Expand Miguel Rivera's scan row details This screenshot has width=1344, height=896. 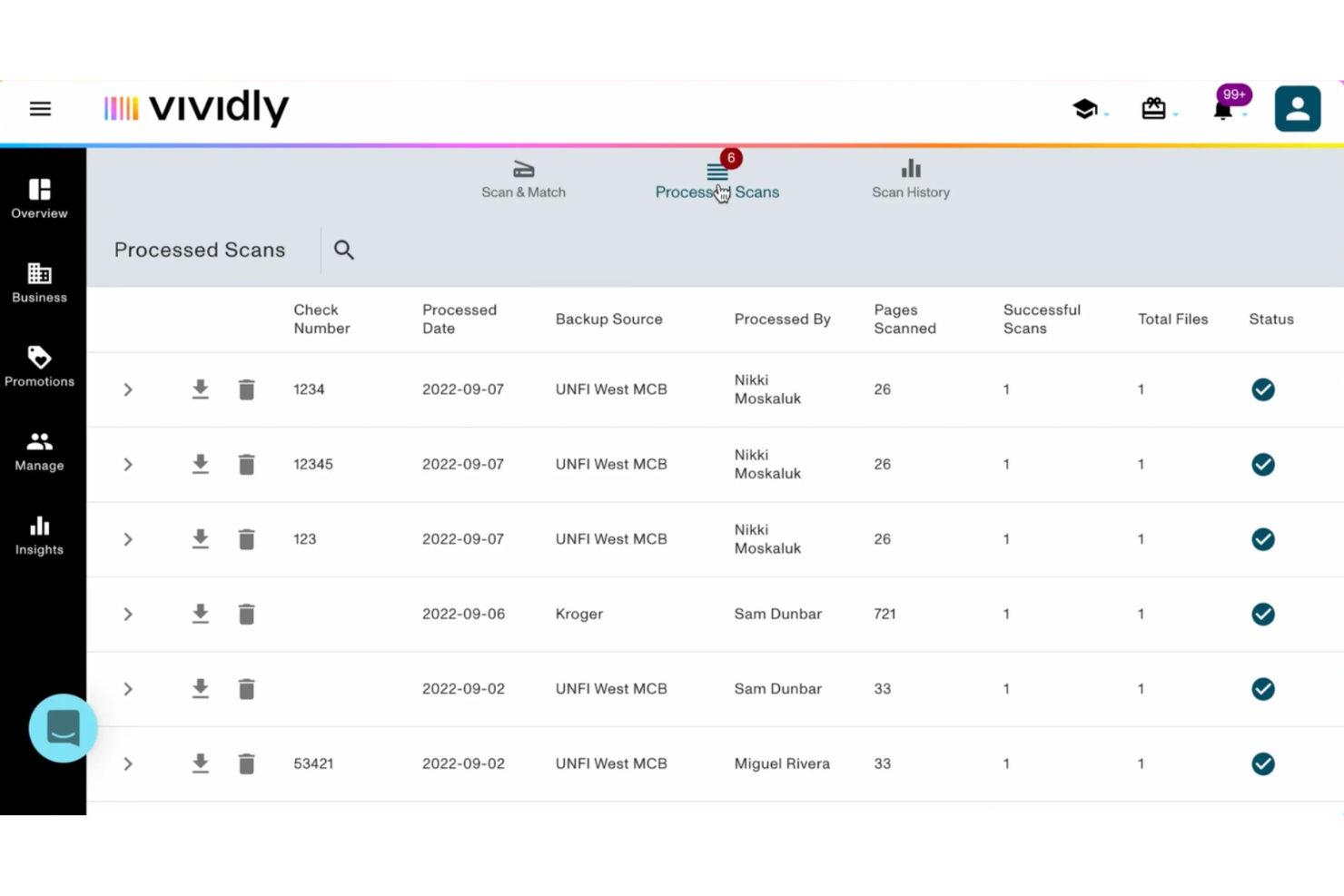click(x=127, y=763)
